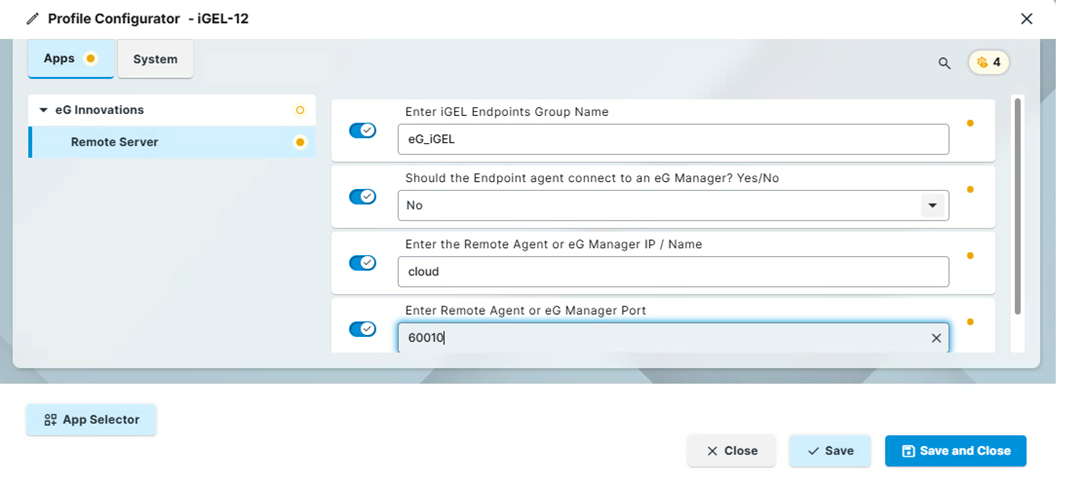Screen dimensions: 1067x483
Task: Toggle the Remote Agent IP / Name switch
Action: coord(363,263)
